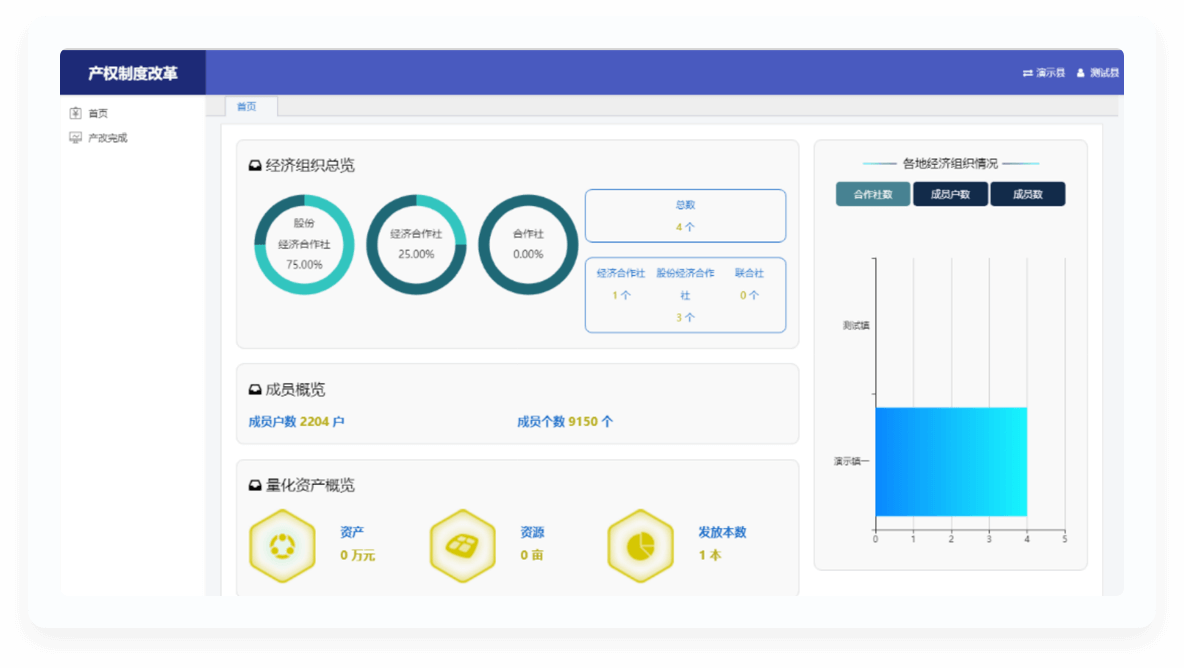Click the 股份经济合作社 75.00% donut chart
Screen dimensions: 1184x668
coord(304,244)
